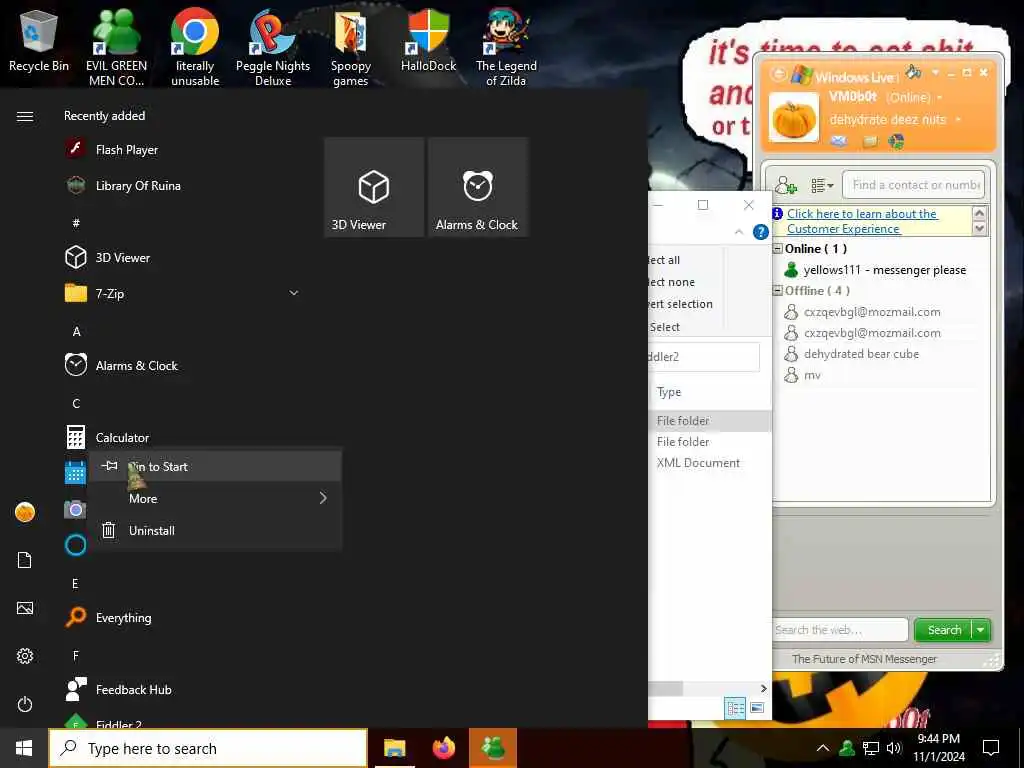Screen dimensions: 1024x768
Task: Select Uninstall in the context menu
Action: pos(215,530)
